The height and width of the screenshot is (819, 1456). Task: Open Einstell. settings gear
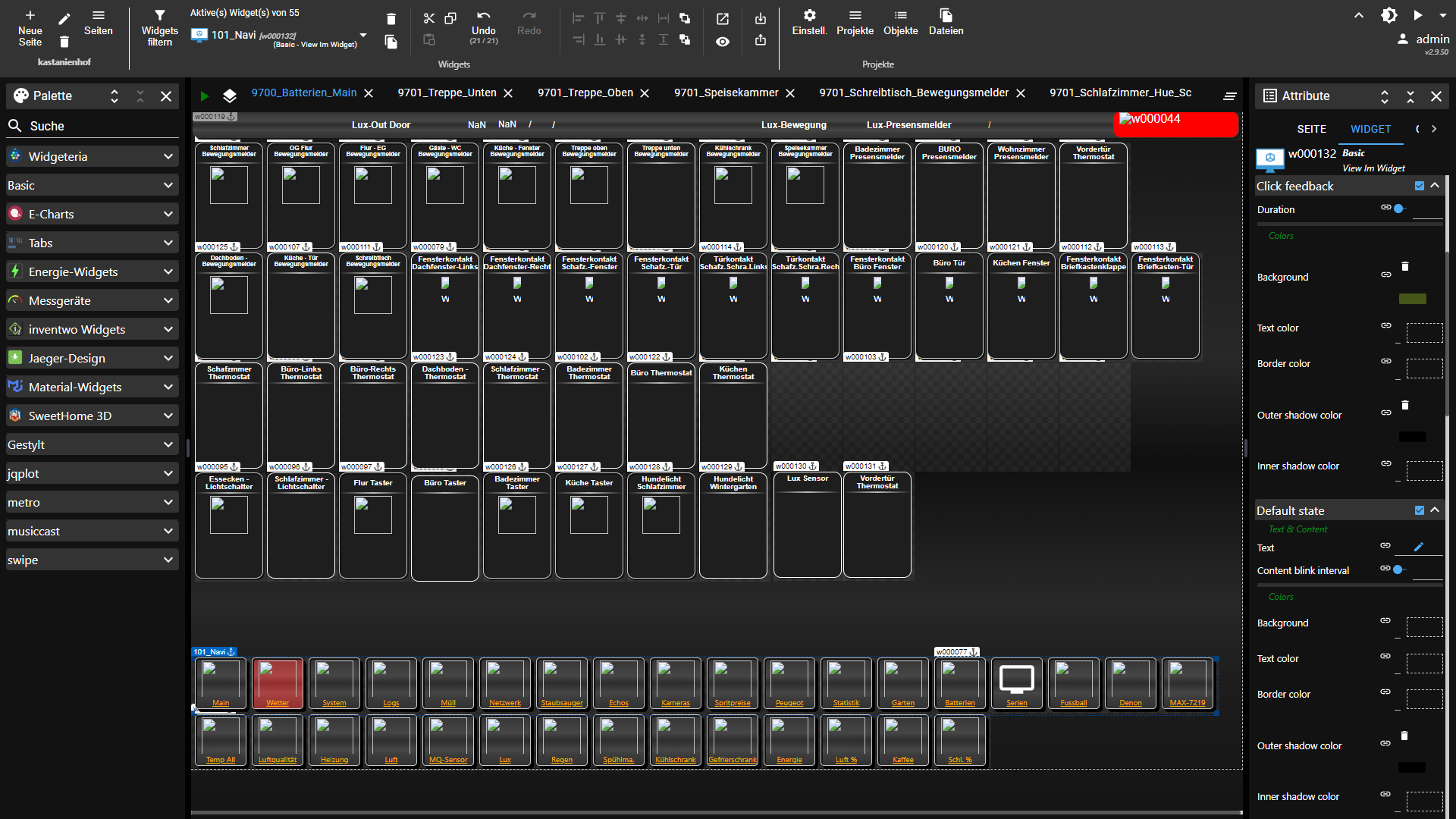[x=809, y=22]
